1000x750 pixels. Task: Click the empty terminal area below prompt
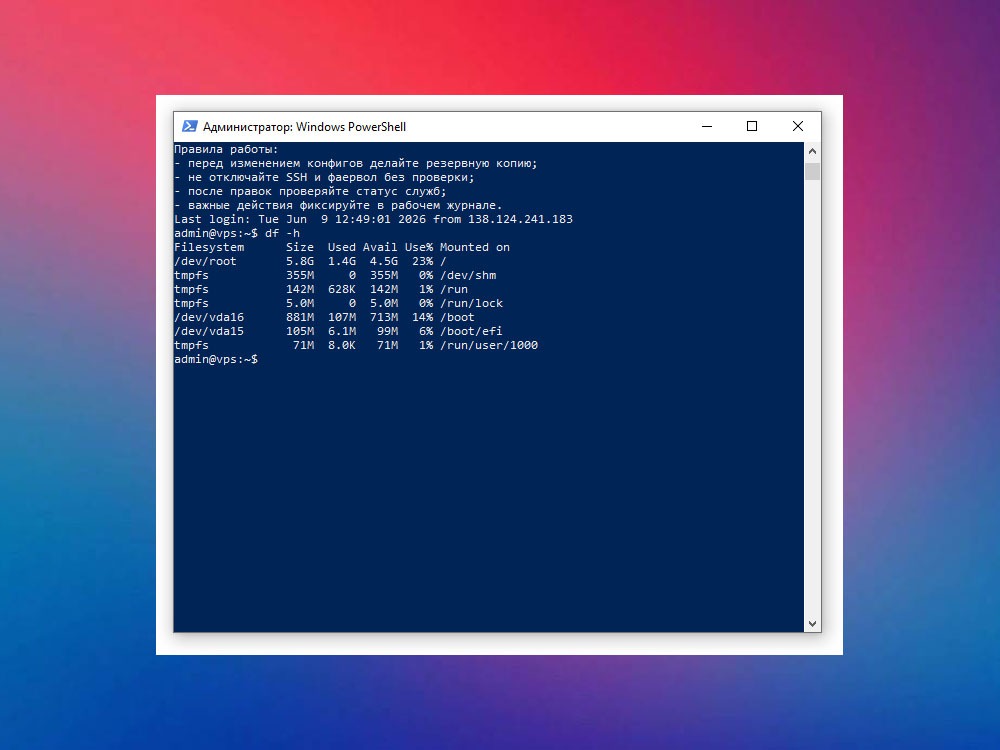pyautogui.click(x=489, y=497)
